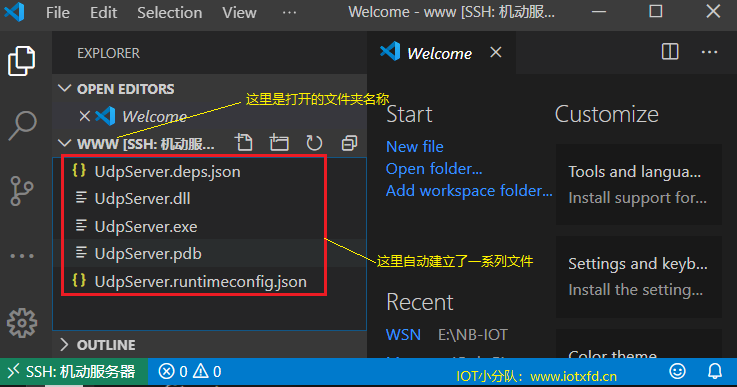The image size is (737, 387).
Task: Show the hidden menu items ellipsis
Action: [290, 13]
